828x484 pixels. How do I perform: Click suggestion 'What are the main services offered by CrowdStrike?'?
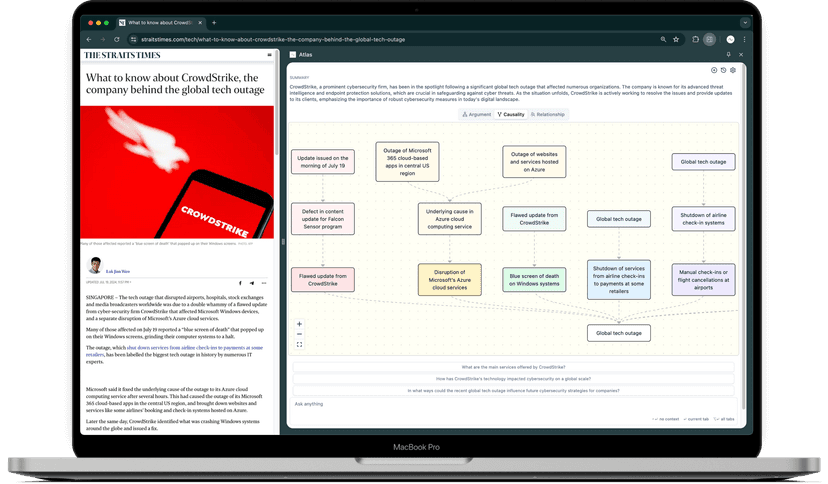click(x=513, y=367)
